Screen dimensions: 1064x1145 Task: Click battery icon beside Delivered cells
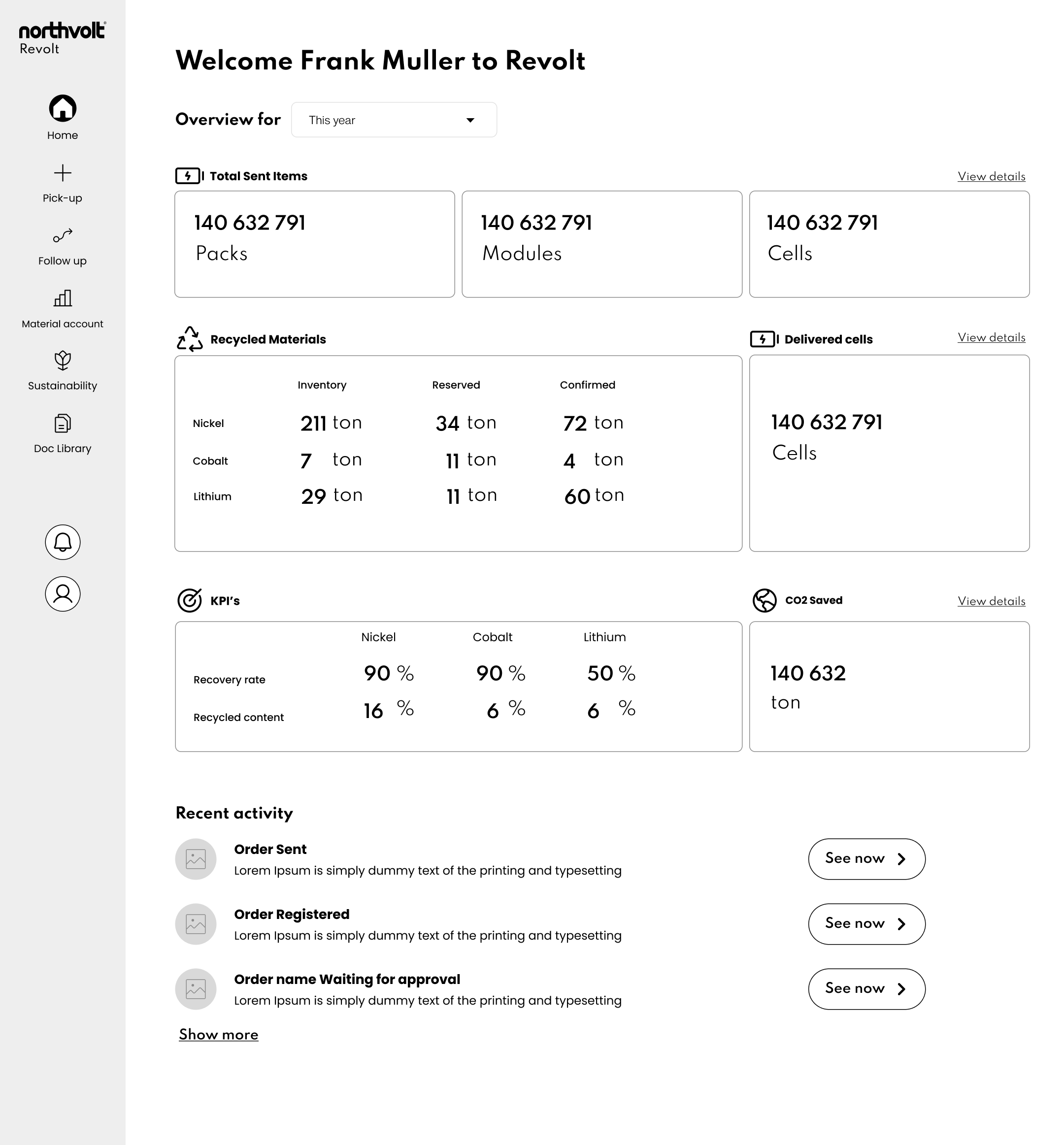click(x=765, y=339)
